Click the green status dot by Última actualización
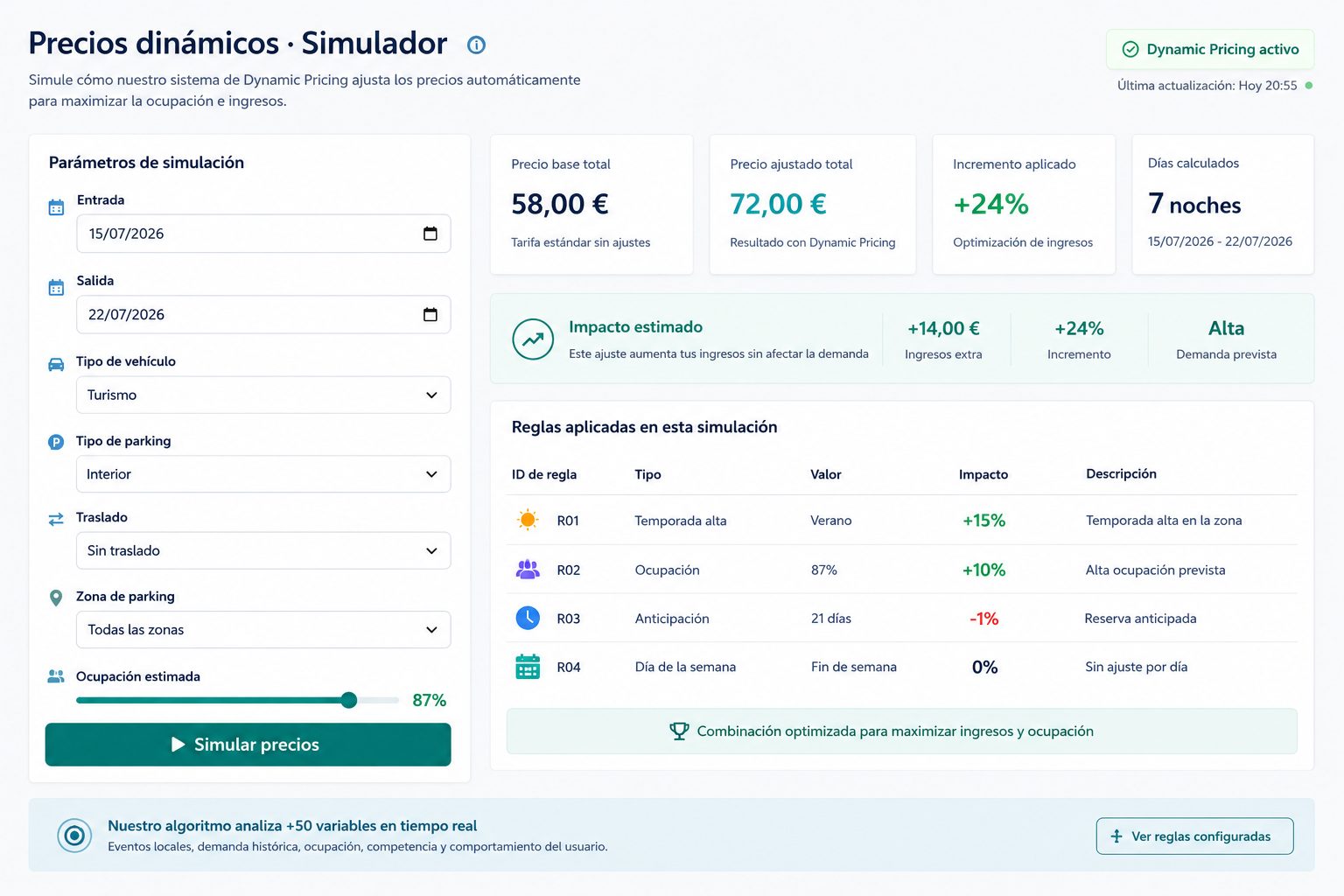The image size is (1344, 896). click(1309, 86)
